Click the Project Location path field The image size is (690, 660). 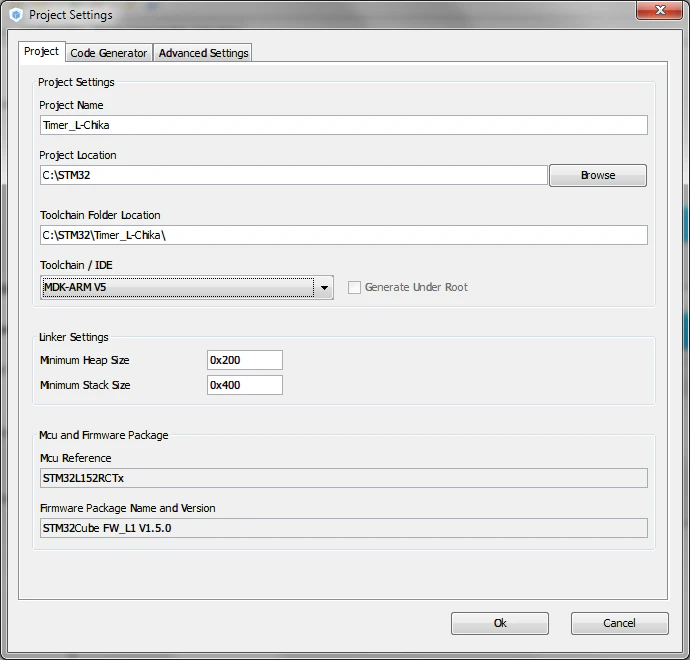click(294, 175)
